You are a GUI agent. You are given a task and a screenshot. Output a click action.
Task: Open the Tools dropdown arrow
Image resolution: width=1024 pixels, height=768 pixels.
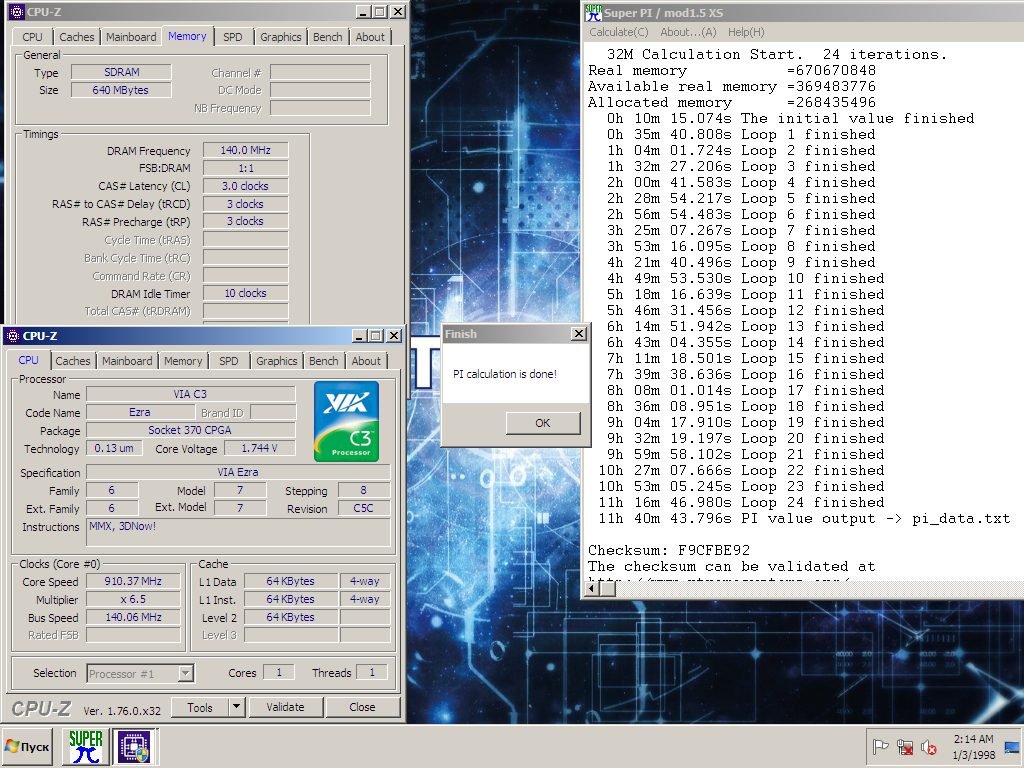236,707
